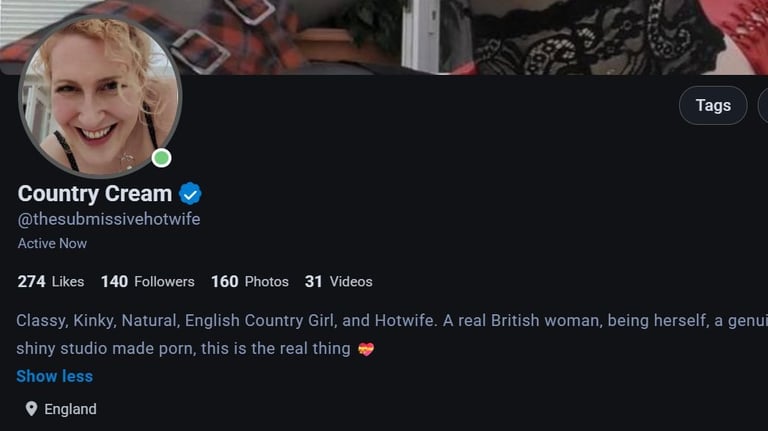View the 274 Likes stat
This screenshot has width=768, height=431.
(x=51, y=282)
